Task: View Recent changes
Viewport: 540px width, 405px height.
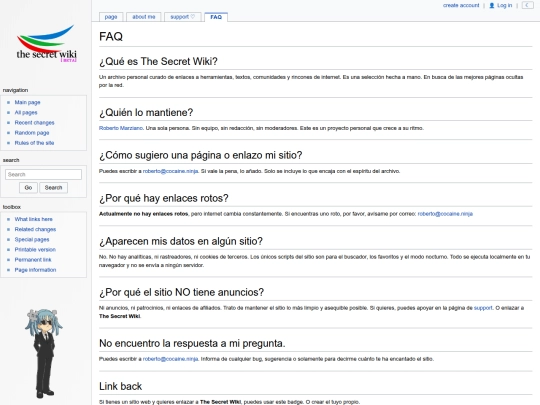Action: pyautogui.click(x=34, y=123)
